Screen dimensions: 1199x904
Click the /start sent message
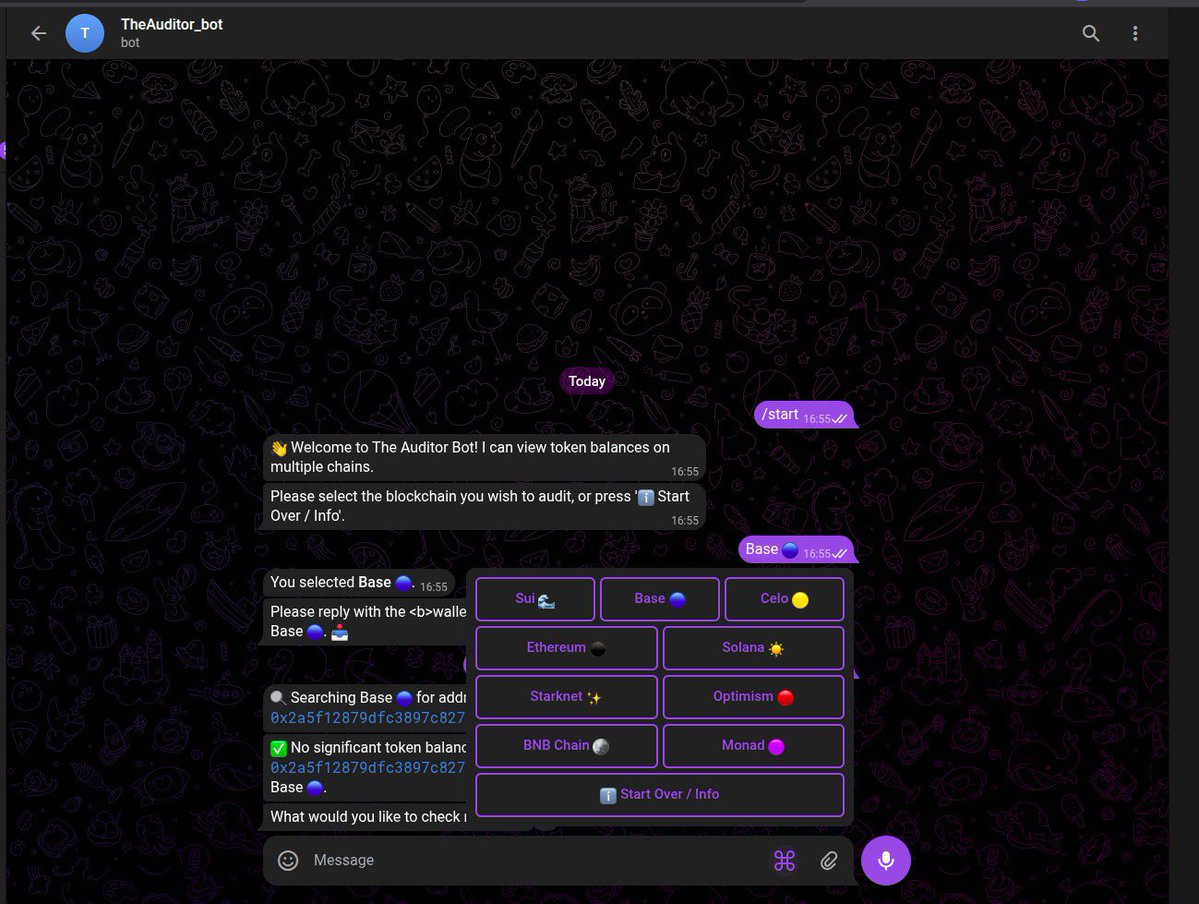804,415
